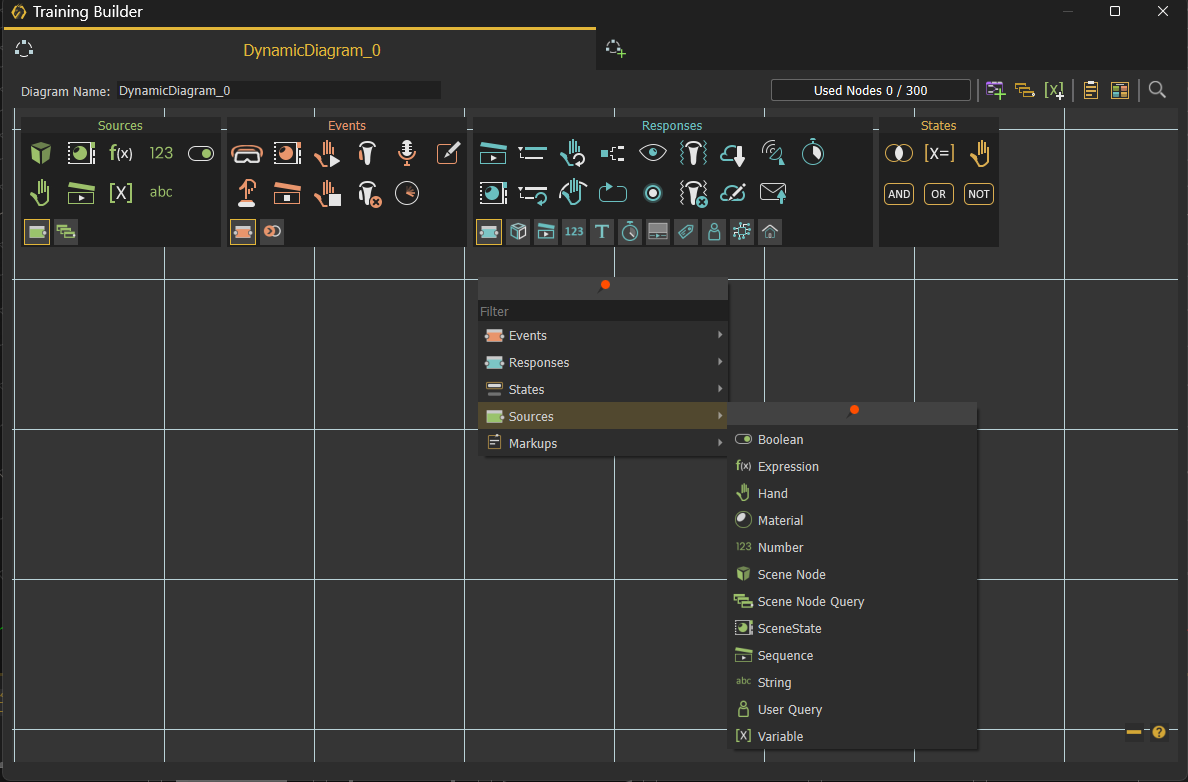Click the microphone event icon
The width and height of the screenshot is (1188, 782).
click(x=407, y=153)
